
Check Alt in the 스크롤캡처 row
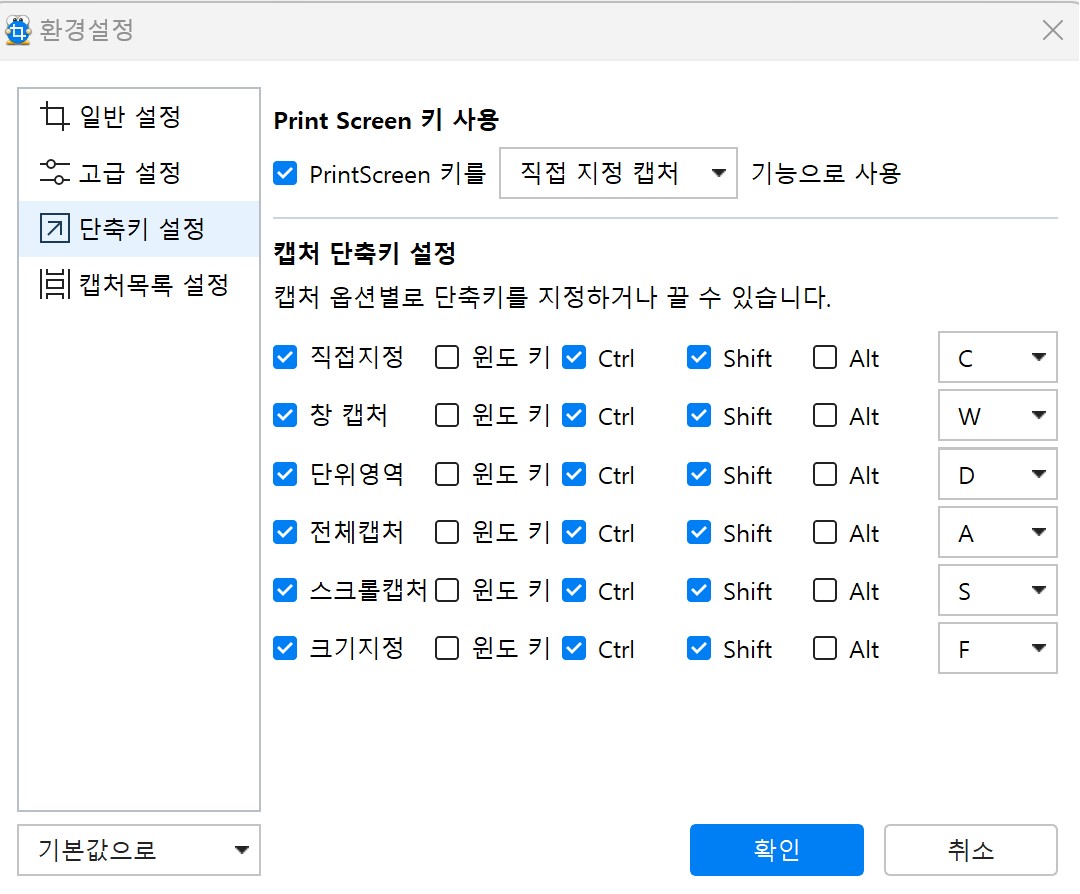tap(825, 590)
